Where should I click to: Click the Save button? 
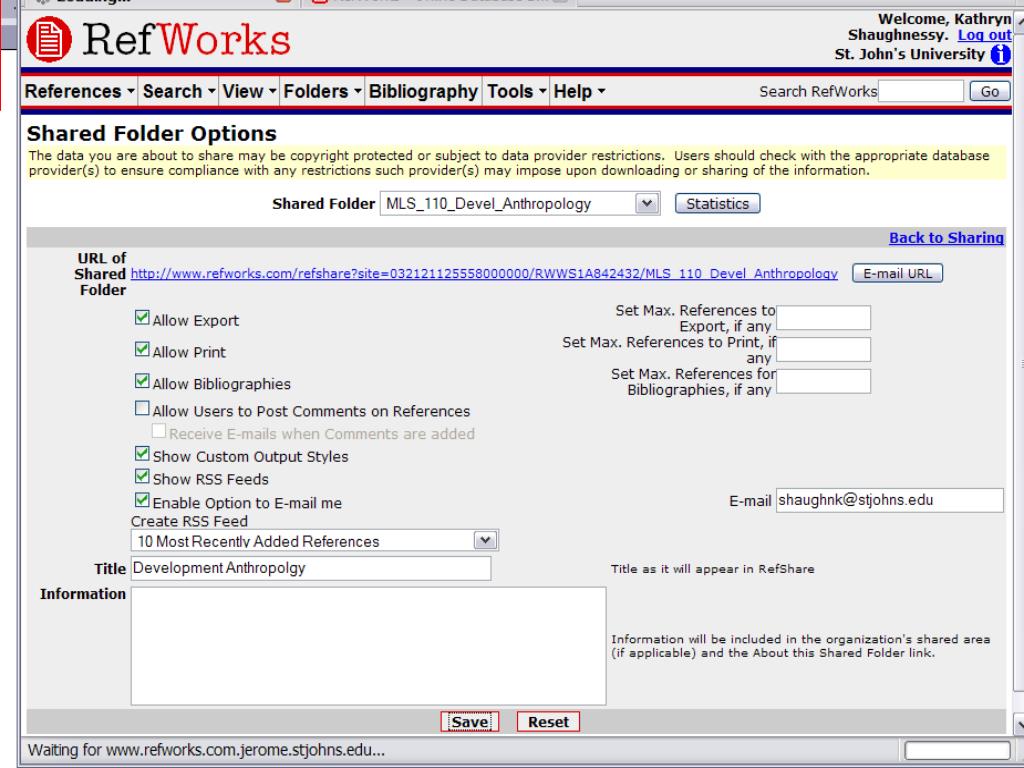coord(470,722)
